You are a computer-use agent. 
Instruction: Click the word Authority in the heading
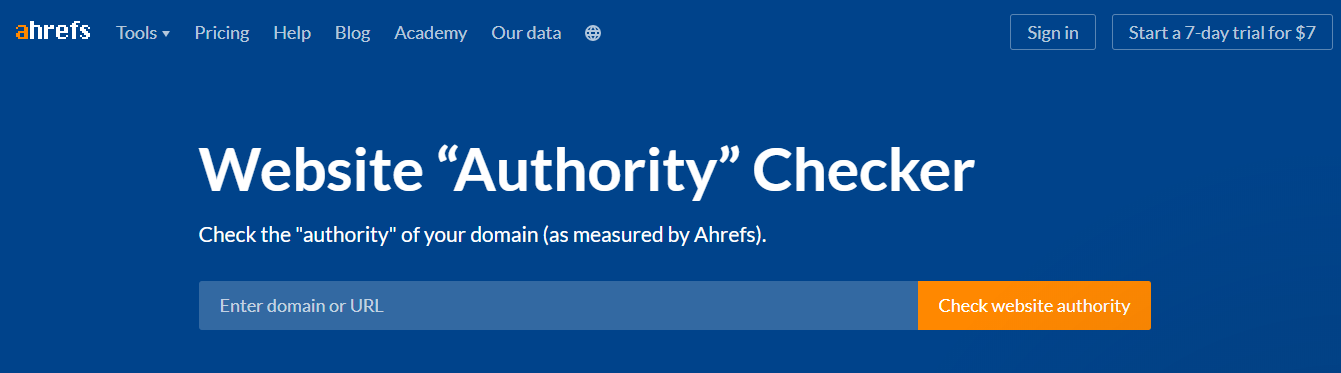click(x=592, y=170)
